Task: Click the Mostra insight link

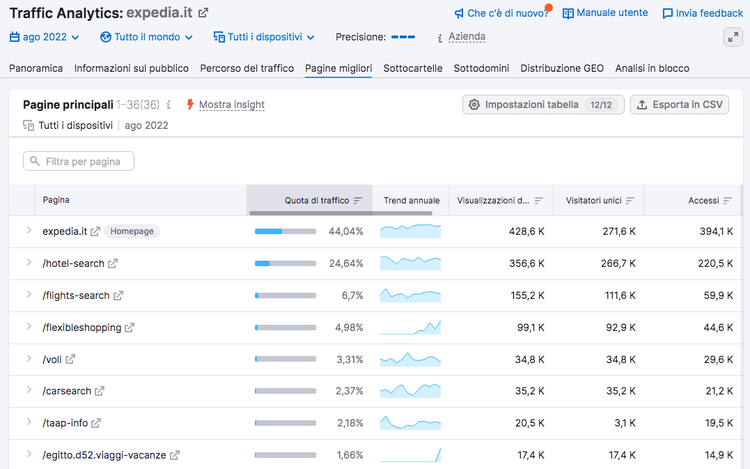Action: tap(232, 105)
